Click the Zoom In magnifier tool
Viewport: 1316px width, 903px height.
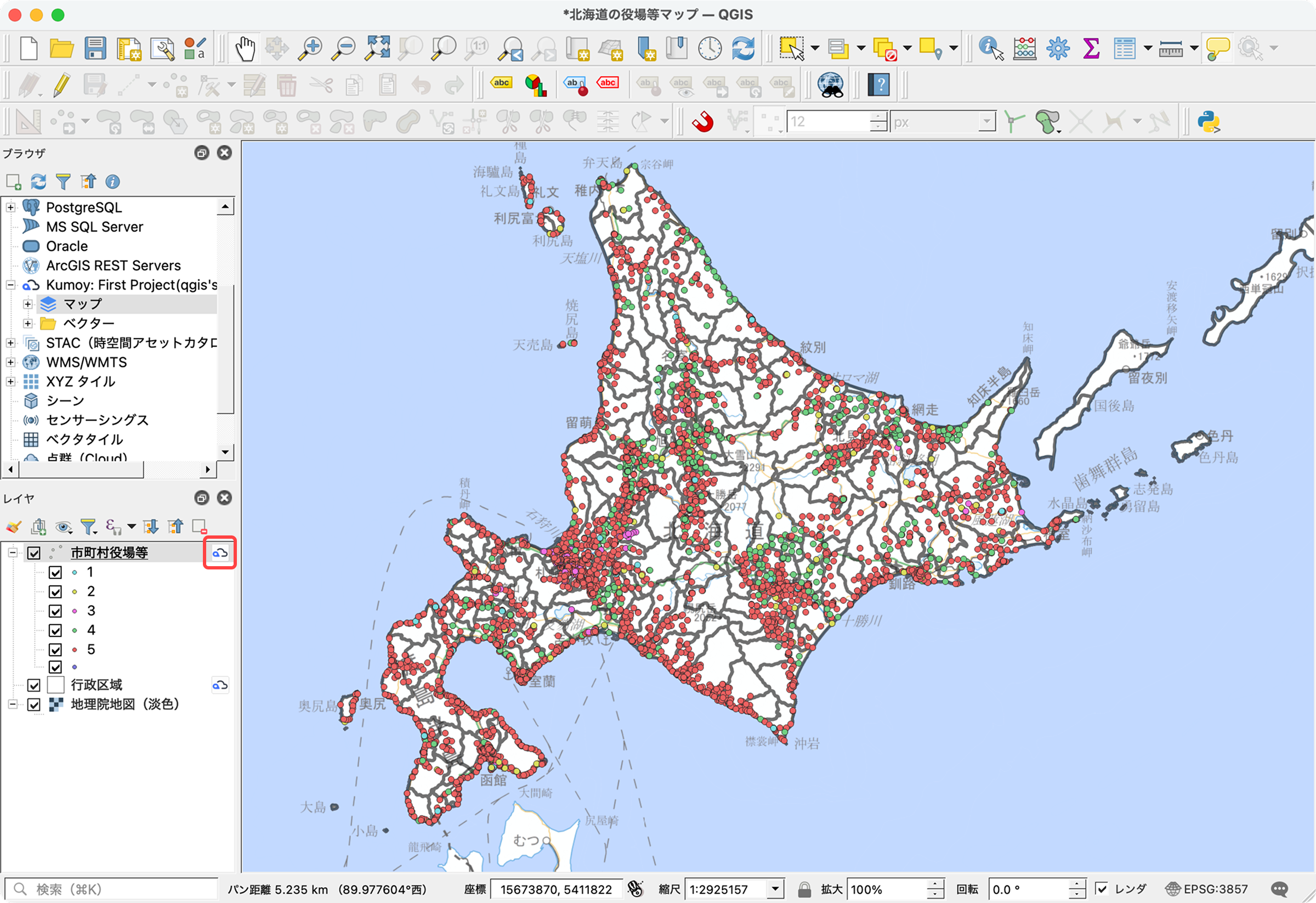310,49
